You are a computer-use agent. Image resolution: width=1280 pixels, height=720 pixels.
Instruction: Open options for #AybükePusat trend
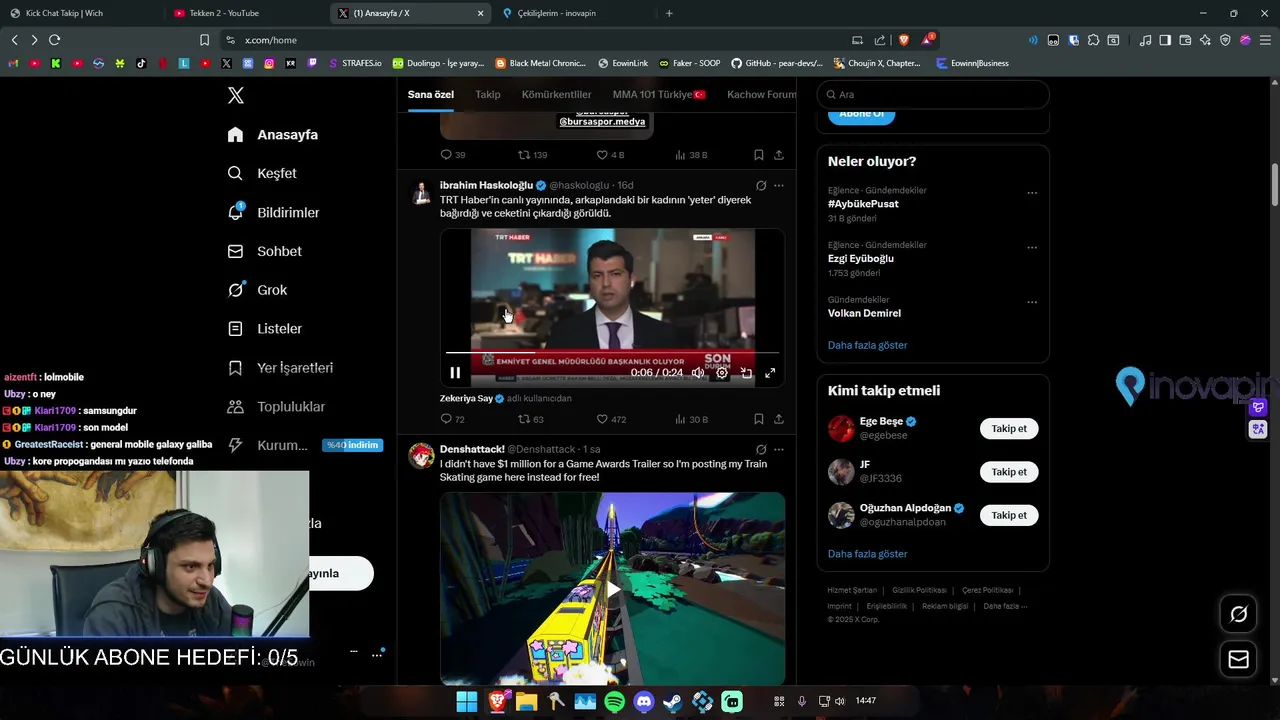(x=1032, y=194)
